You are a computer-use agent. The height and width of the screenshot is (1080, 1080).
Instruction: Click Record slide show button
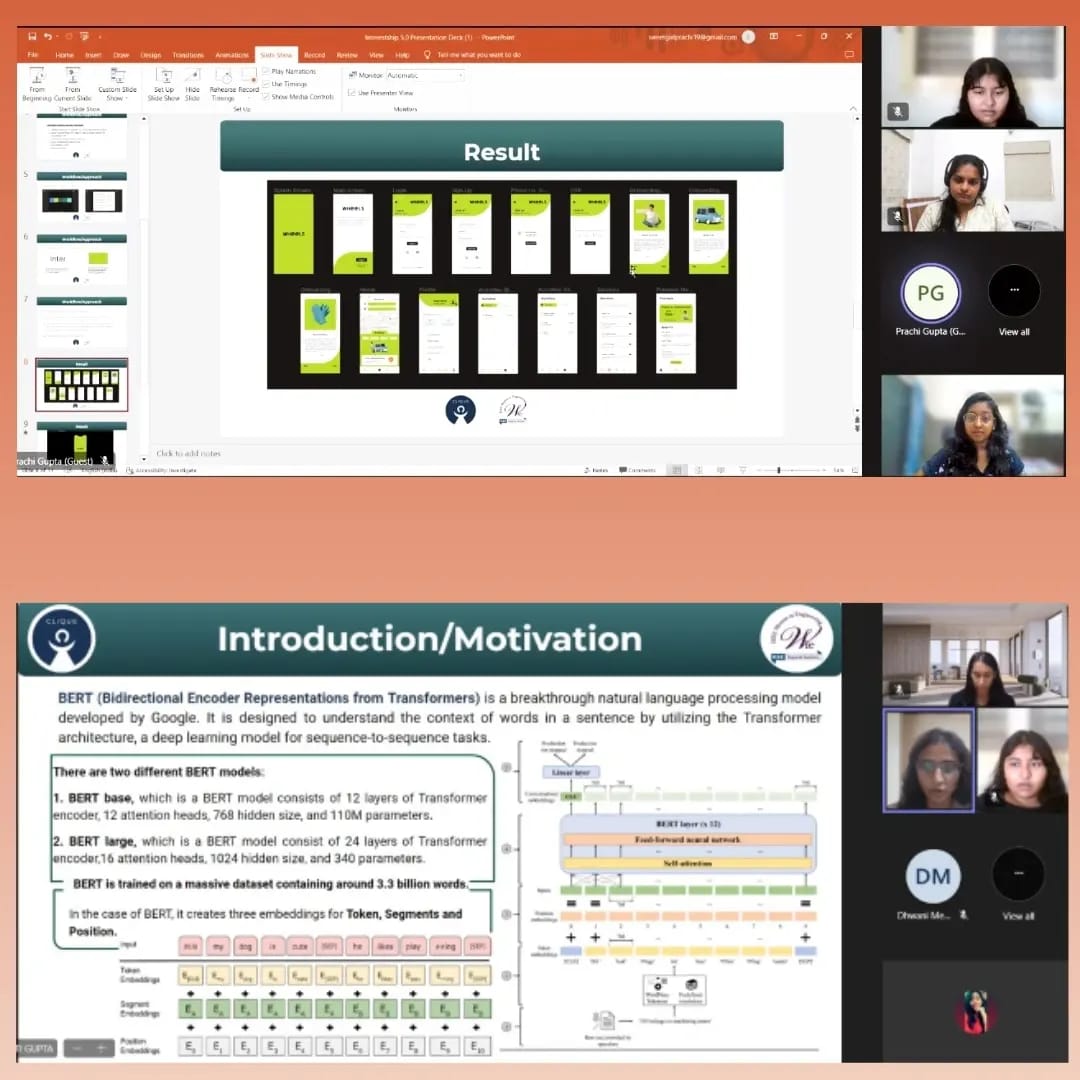pyautogui.click(x=249, y=85)
